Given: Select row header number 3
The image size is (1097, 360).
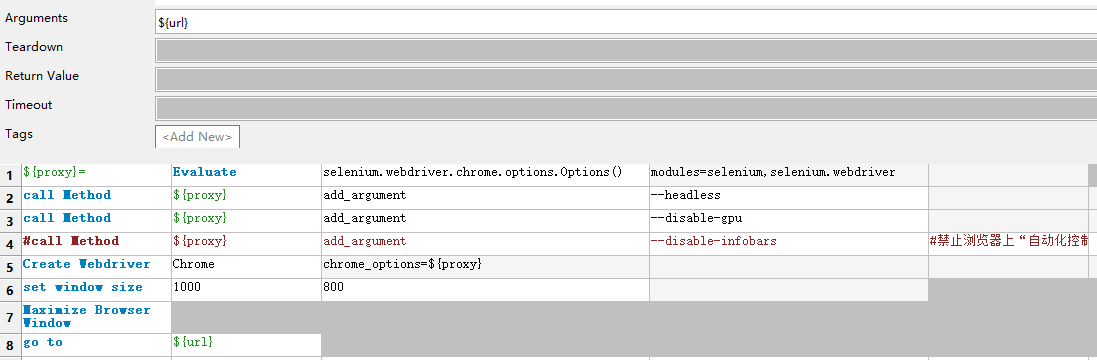Looking at the screenshot, I should [10, 221].
